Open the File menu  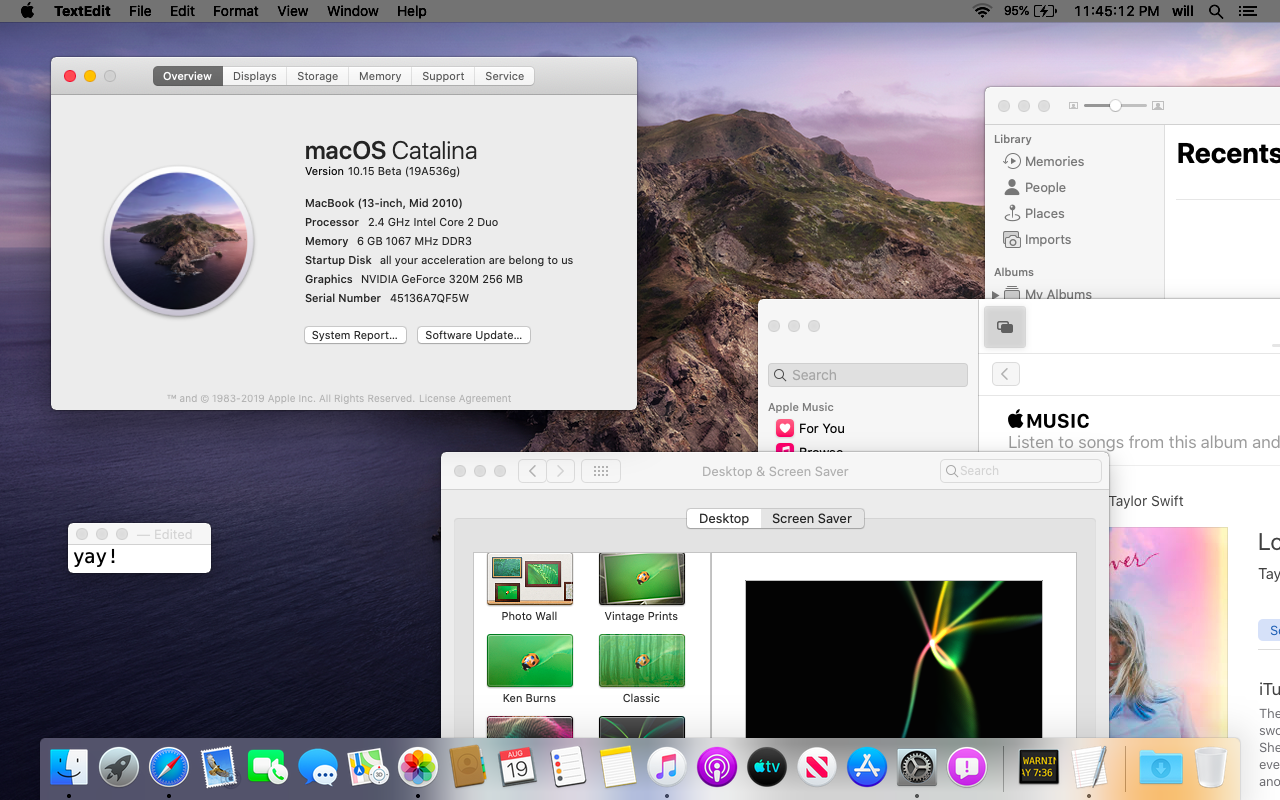tap(140, 11)
